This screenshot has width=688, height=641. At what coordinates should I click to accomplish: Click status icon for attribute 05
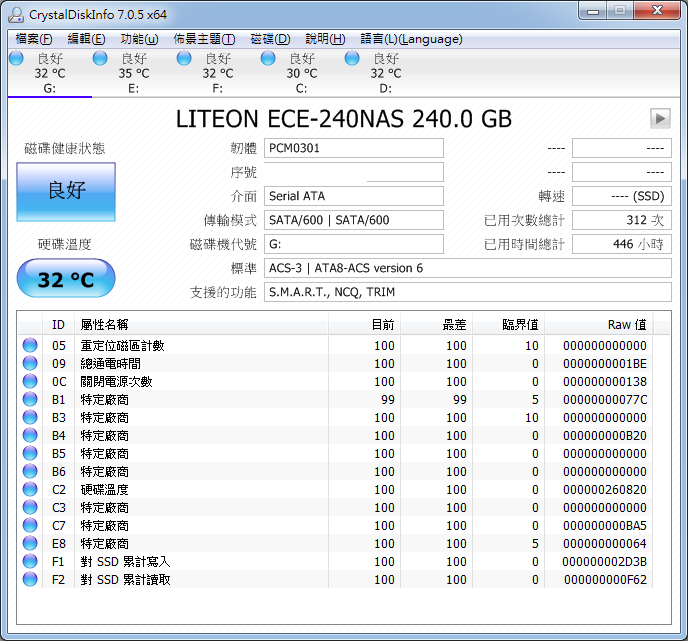tap(30, 345)
